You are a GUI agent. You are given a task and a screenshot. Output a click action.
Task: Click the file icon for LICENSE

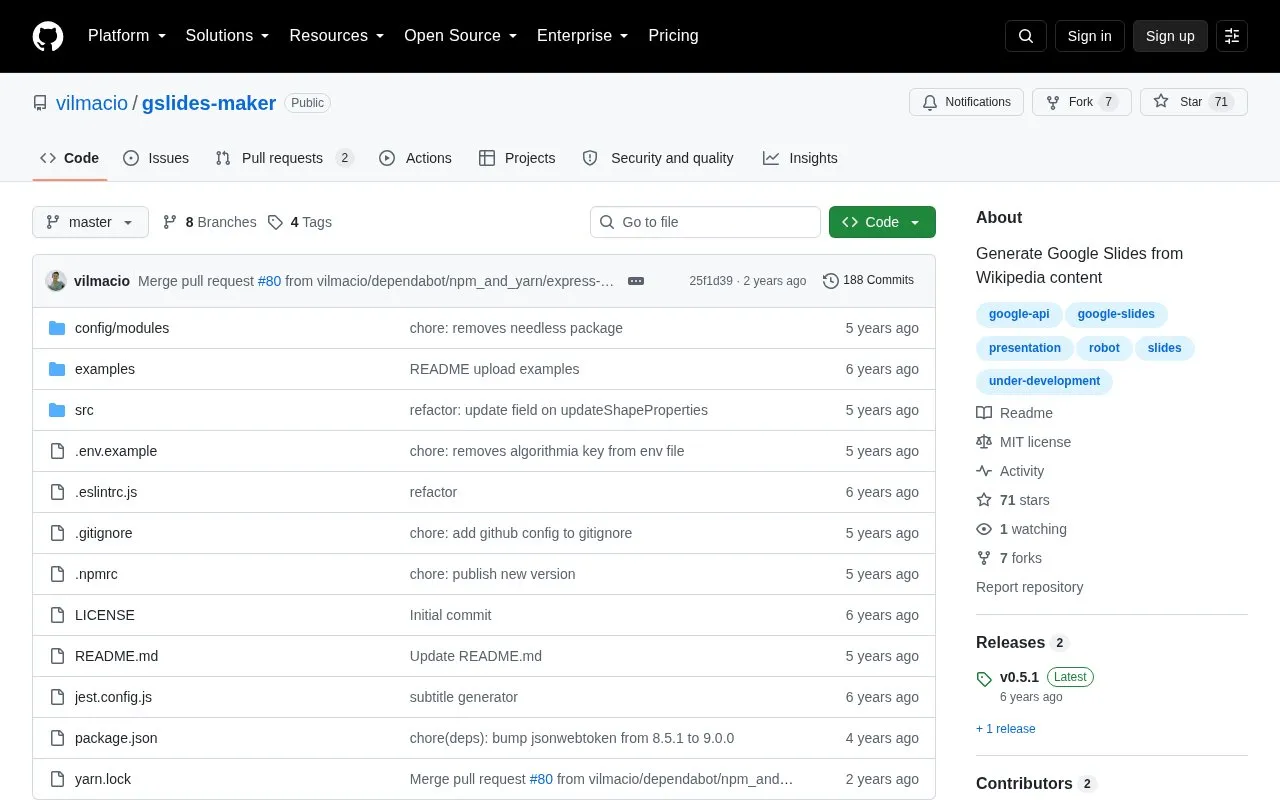pos(57,615)
